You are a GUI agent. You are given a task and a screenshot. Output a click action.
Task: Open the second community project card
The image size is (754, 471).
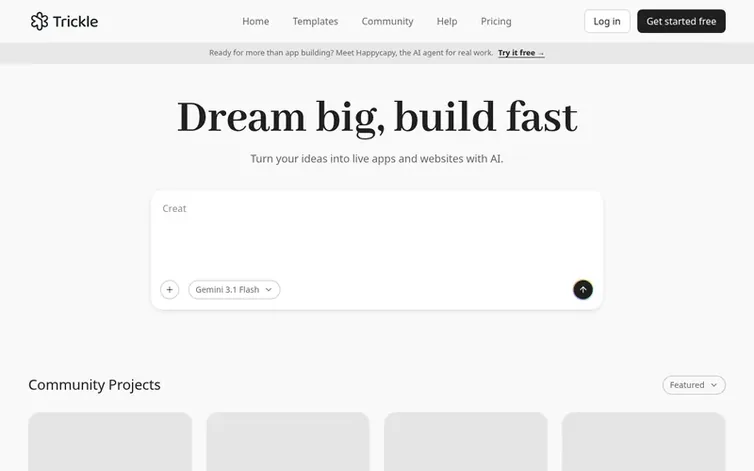point(288,442)
